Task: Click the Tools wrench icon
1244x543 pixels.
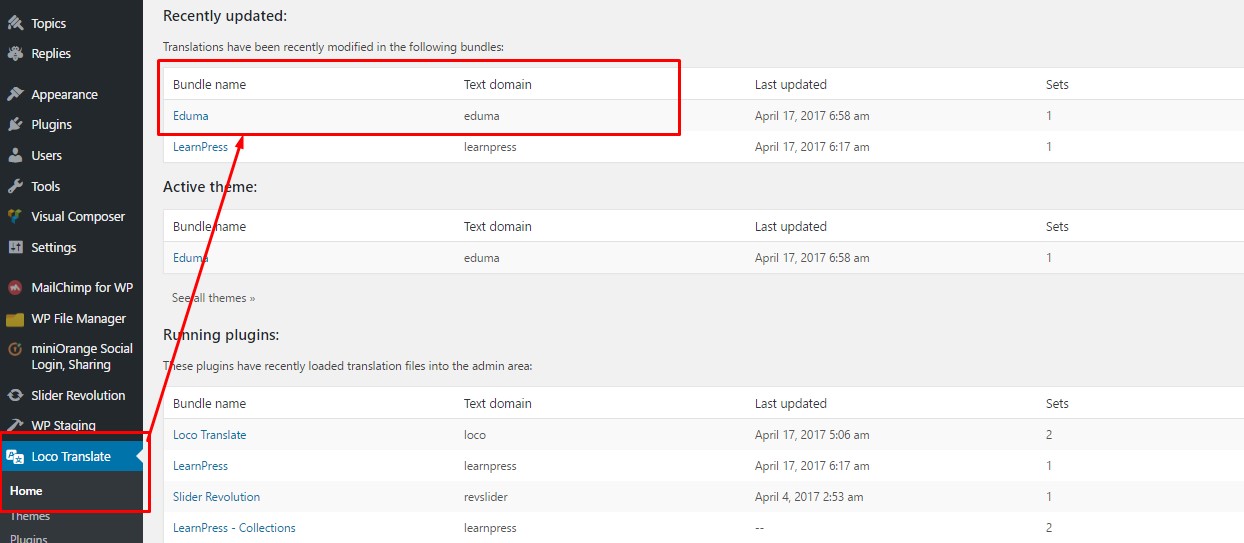Action: [x=15, y=187]
